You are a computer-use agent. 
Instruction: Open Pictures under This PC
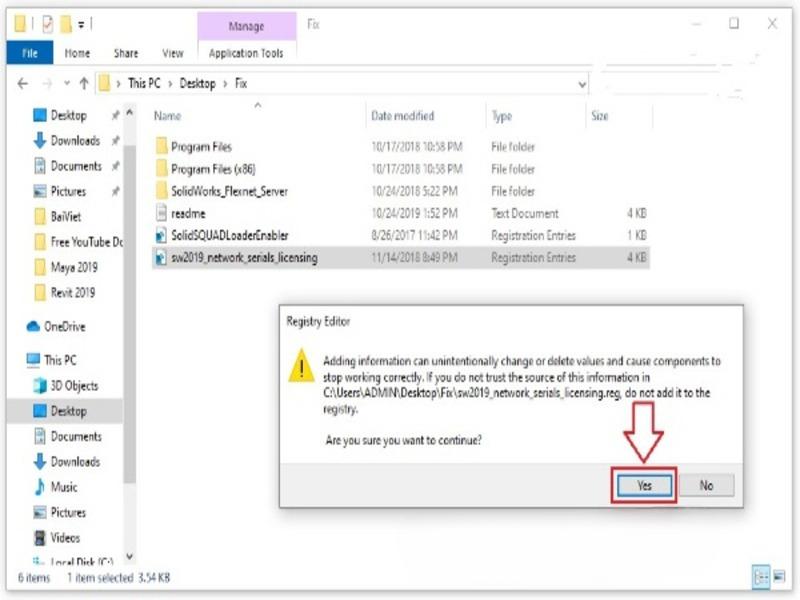coord(68,512)
